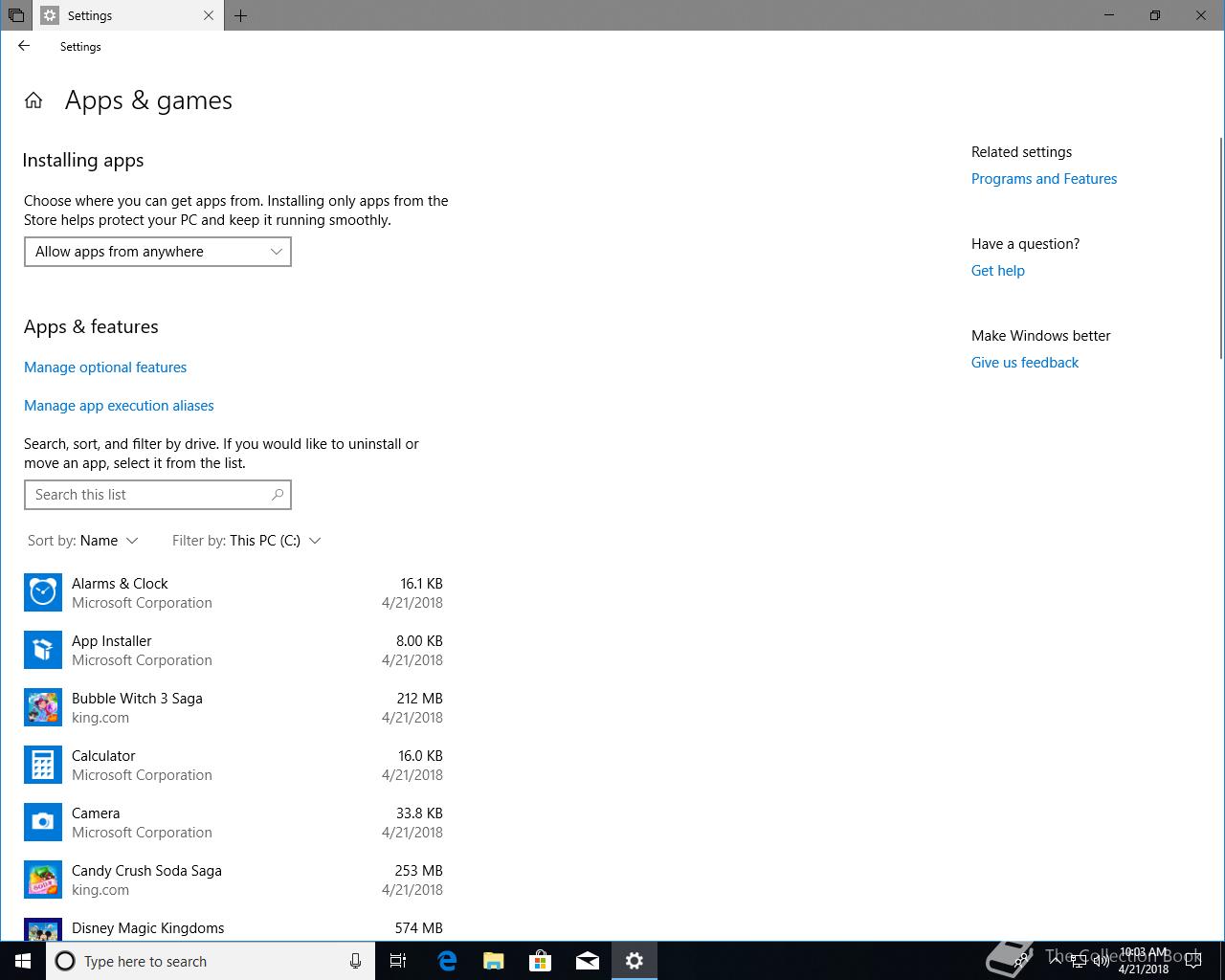Select the Camera app icon
Viewport: 1225px width, 980px height.
43,822
